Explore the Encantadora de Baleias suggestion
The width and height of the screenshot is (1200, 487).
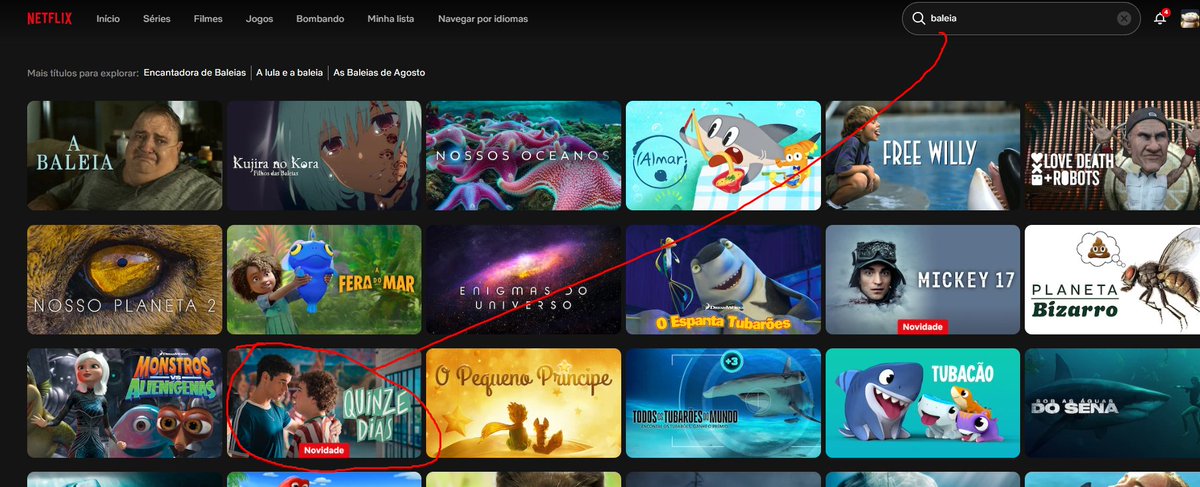click(195, 73)
